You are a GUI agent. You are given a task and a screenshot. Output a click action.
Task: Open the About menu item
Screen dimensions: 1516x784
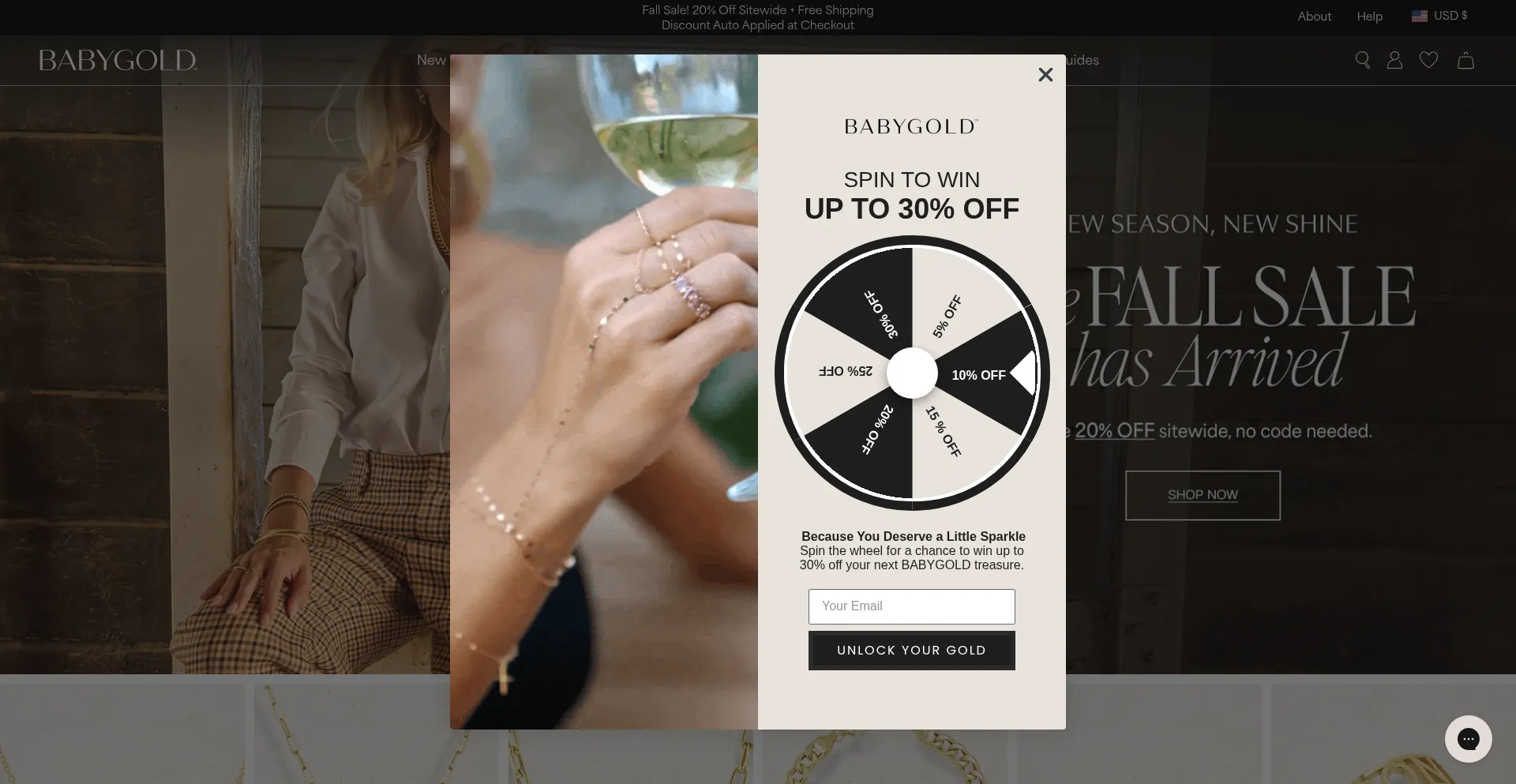tap(1315, 16)
